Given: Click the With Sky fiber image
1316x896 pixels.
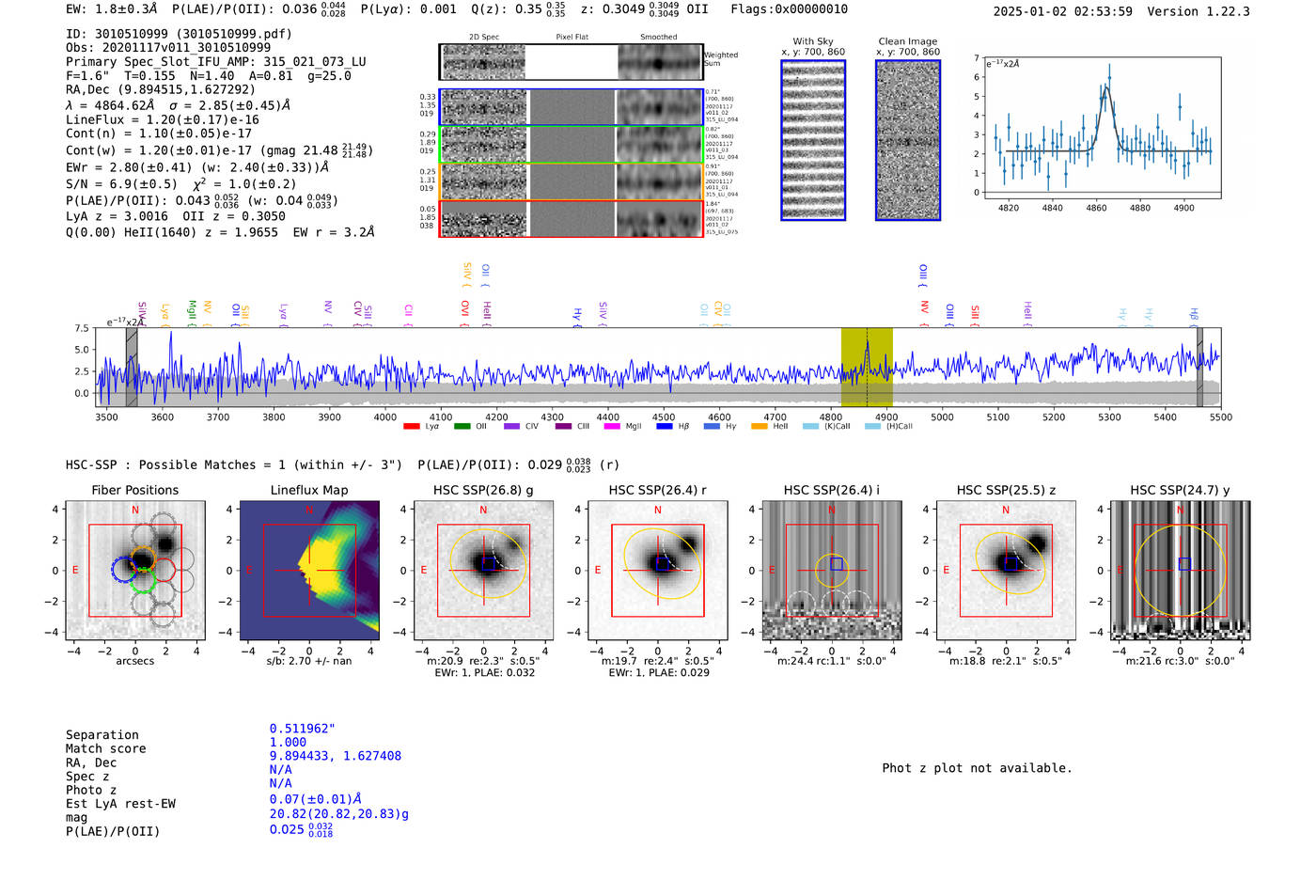Looking at the screenshot, I should pyautogui.click(x=813, y=140).
